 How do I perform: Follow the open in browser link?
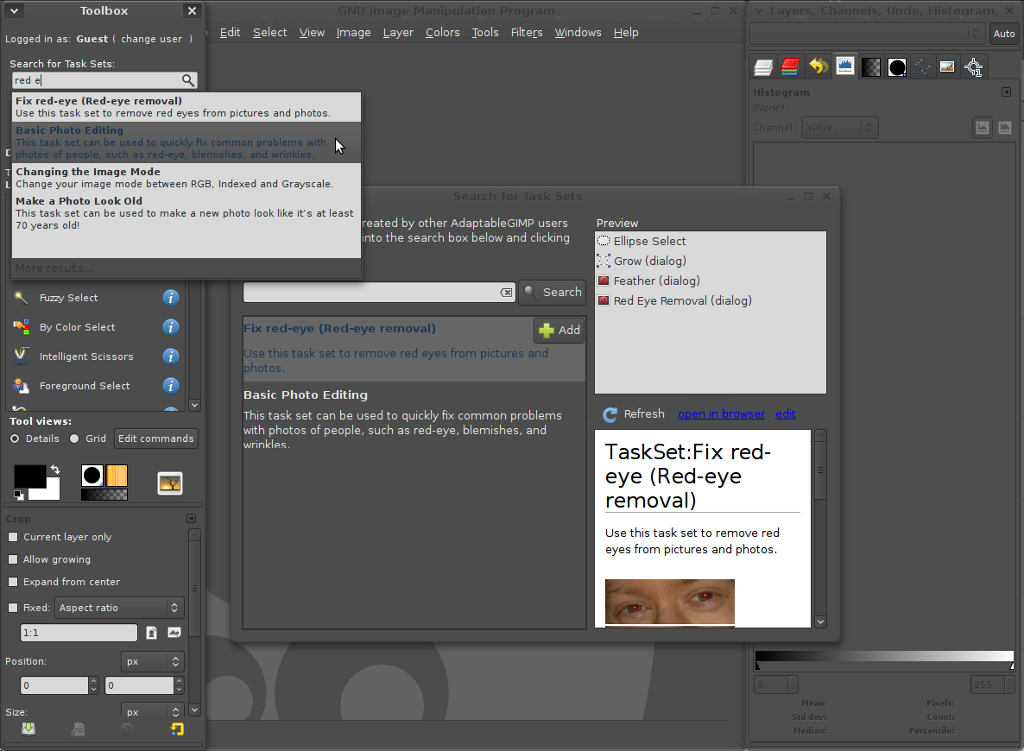721,414
